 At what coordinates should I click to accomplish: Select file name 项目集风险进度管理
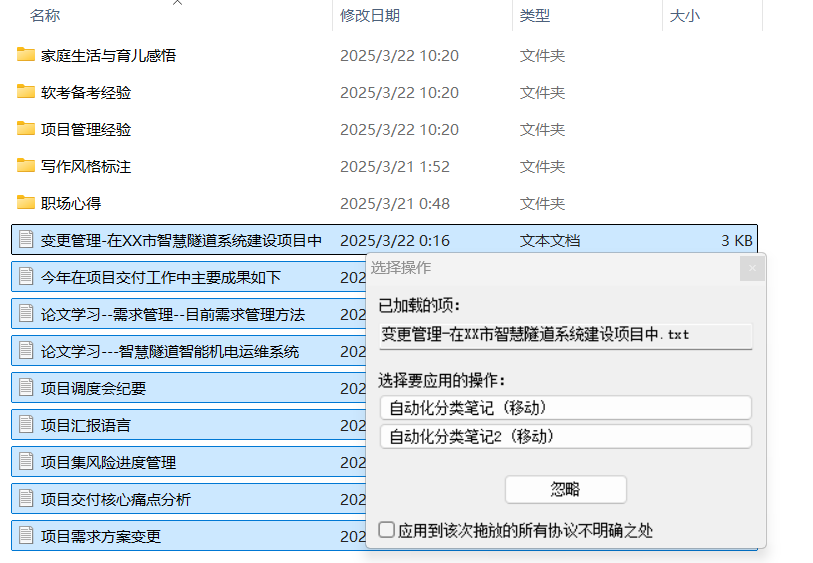click(x=108, y=462)
